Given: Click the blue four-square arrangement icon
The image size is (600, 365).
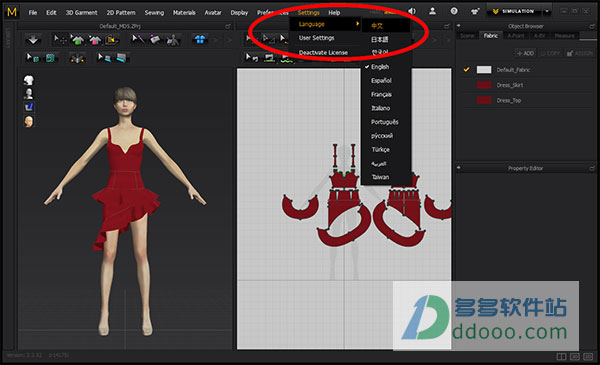Looking at the screenshot, I should pos(200,39).
